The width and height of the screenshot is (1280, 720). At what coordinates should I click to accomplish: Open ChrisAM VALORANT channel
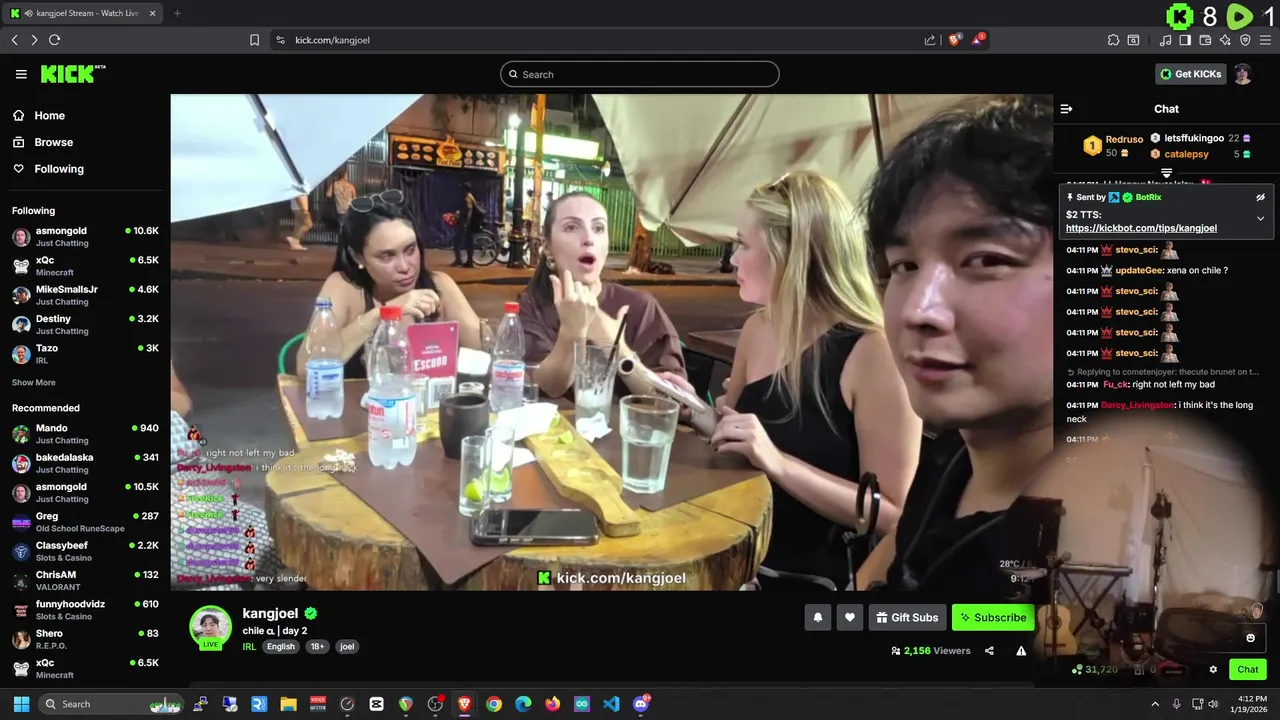point(85,580)
